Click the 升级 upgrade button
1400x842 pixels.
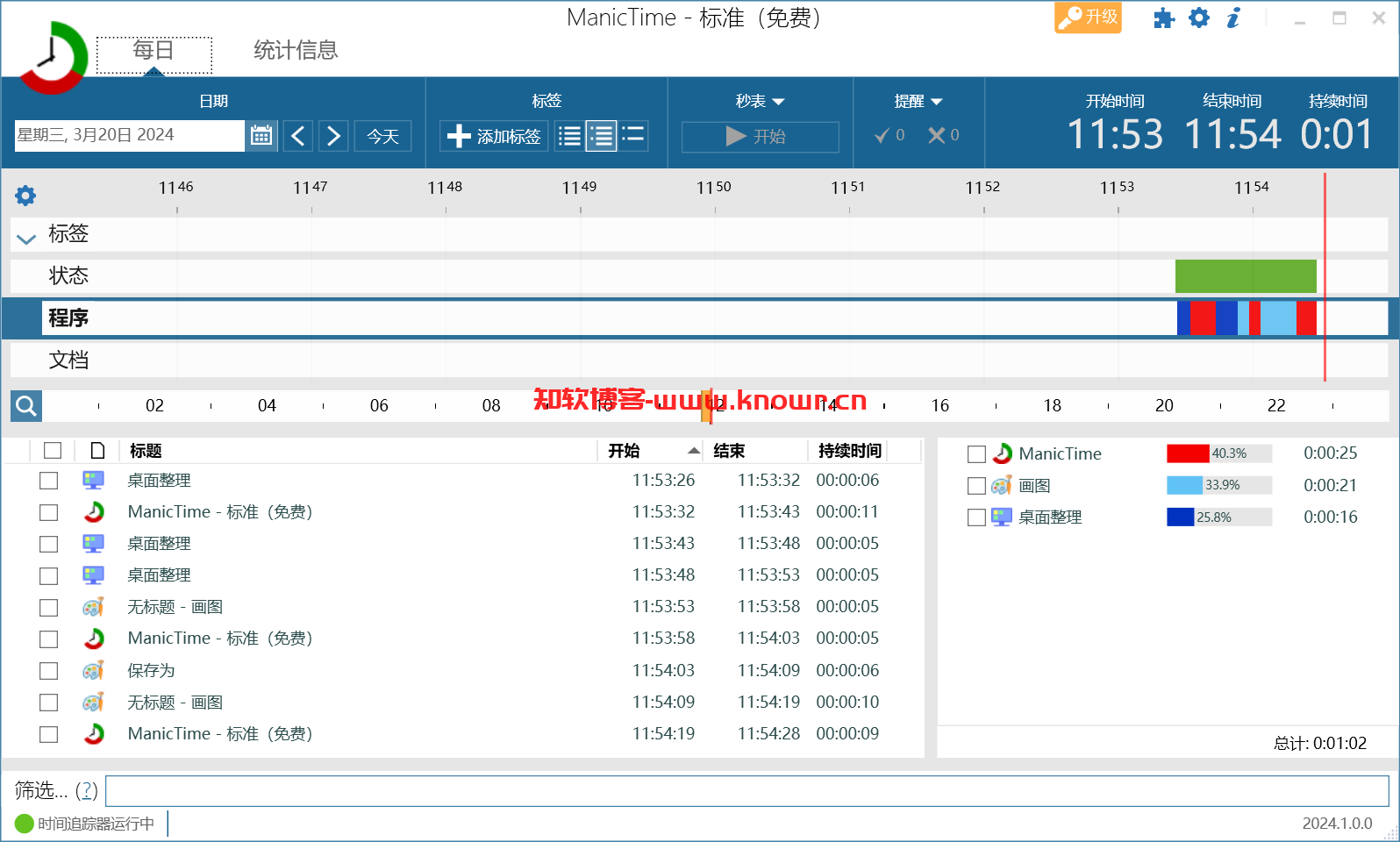[1088, 17]
